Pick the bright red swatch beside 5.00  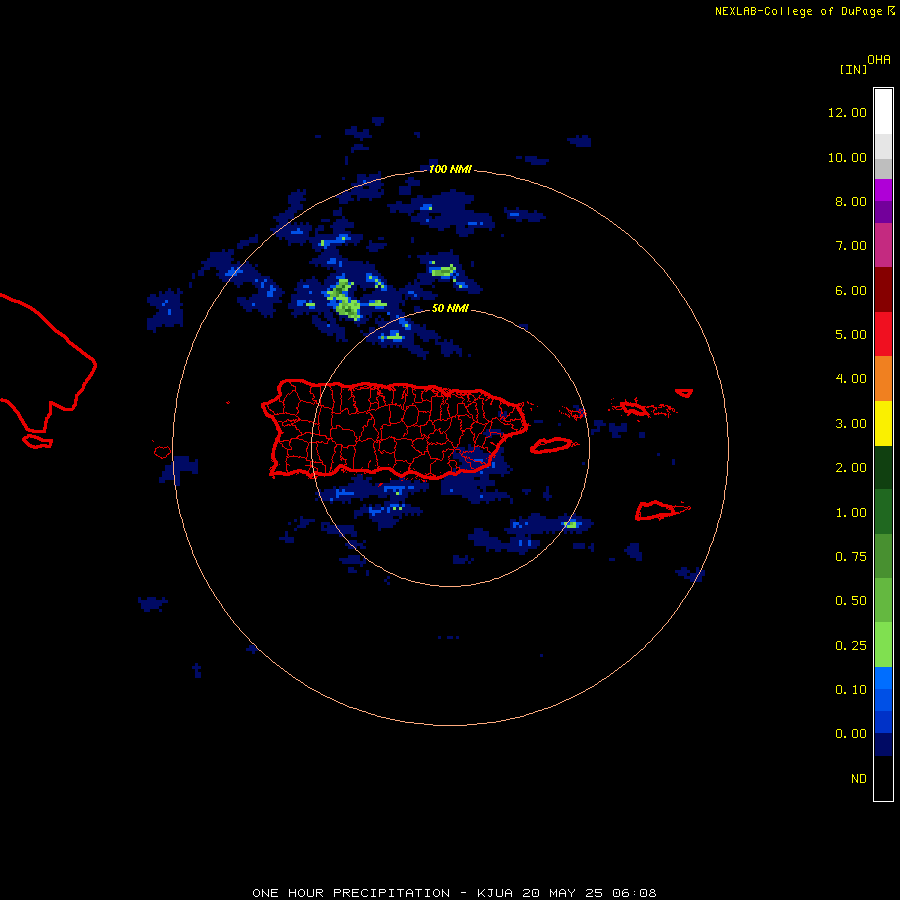tap(883, 334)
